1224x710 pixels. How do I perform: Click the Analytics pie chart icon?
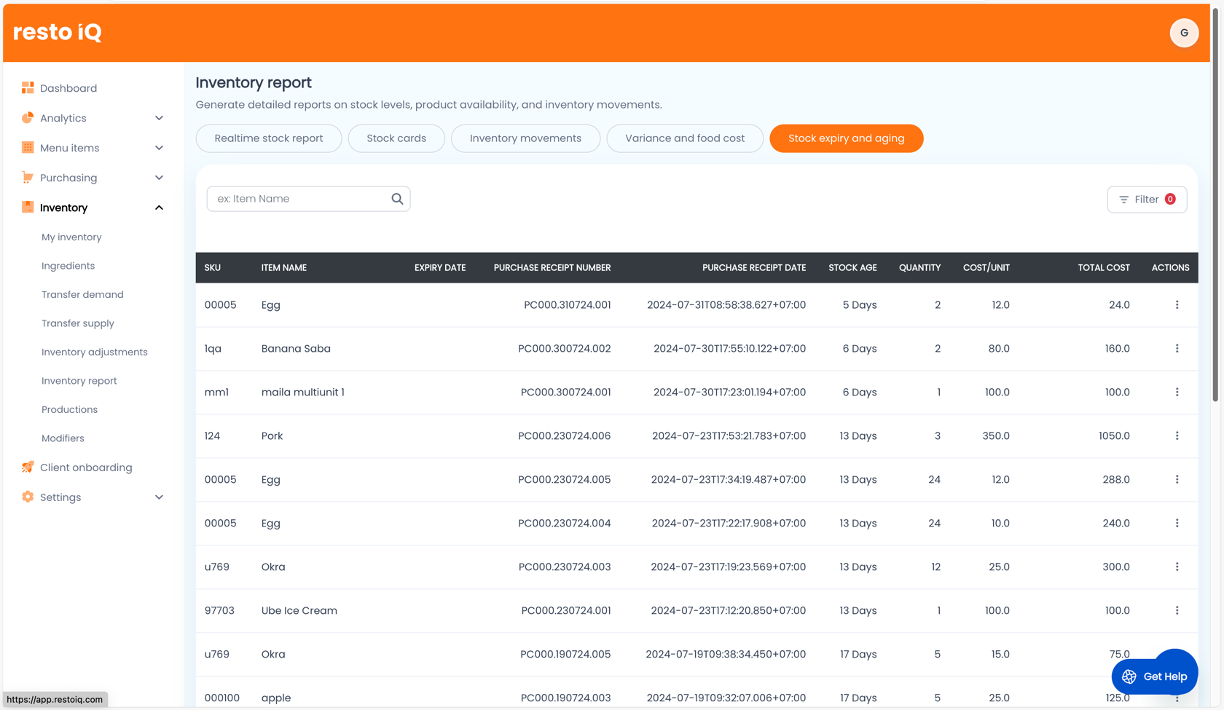(x=28, y=118)
